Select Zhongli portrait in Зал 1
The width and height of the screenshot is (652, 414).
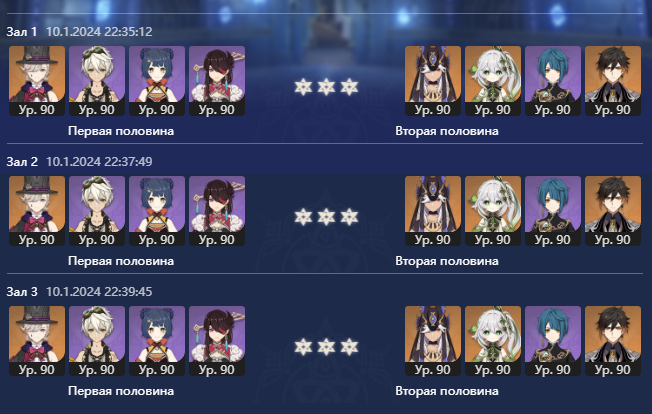613,81
